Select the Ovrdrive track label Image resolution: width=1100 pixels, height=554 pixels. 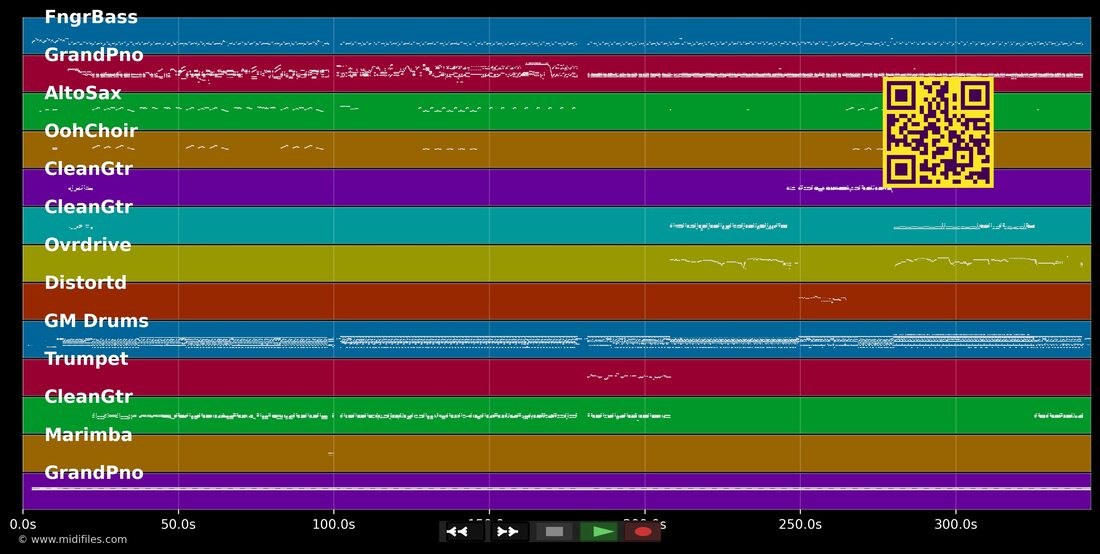tap(88, 245)
